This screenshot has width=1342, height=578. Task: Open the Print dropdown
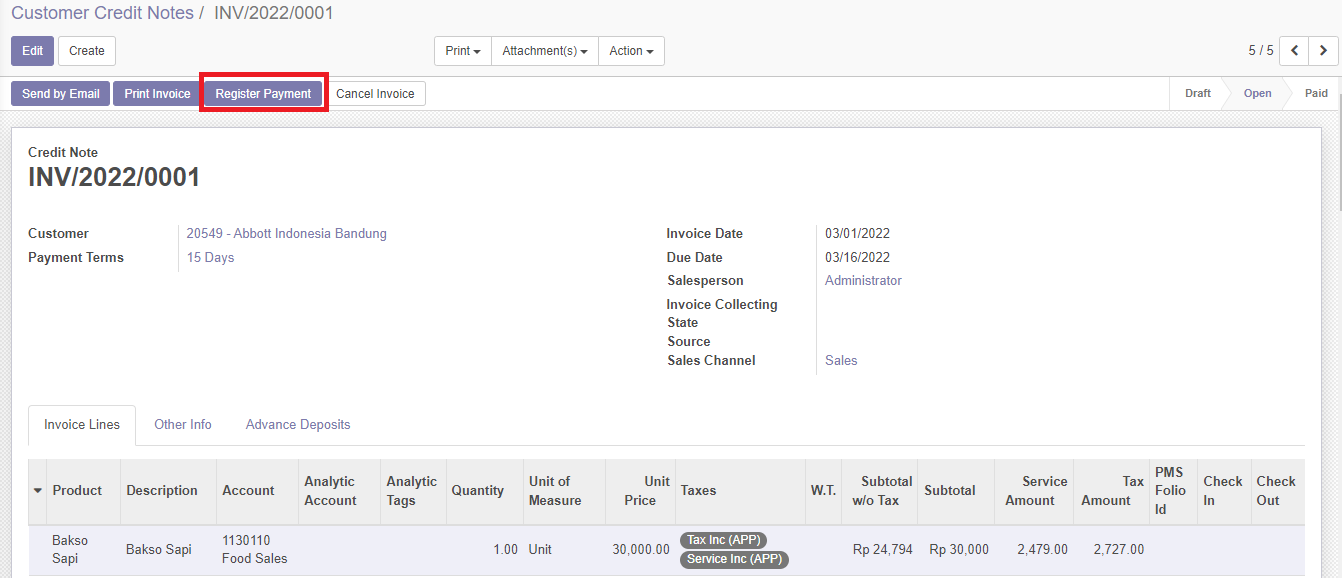pyautogui.click(x=462, y=51)
